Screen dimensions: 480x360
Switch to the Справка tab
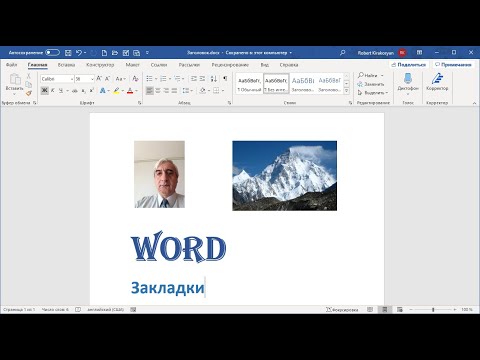[x=289, y=65]
